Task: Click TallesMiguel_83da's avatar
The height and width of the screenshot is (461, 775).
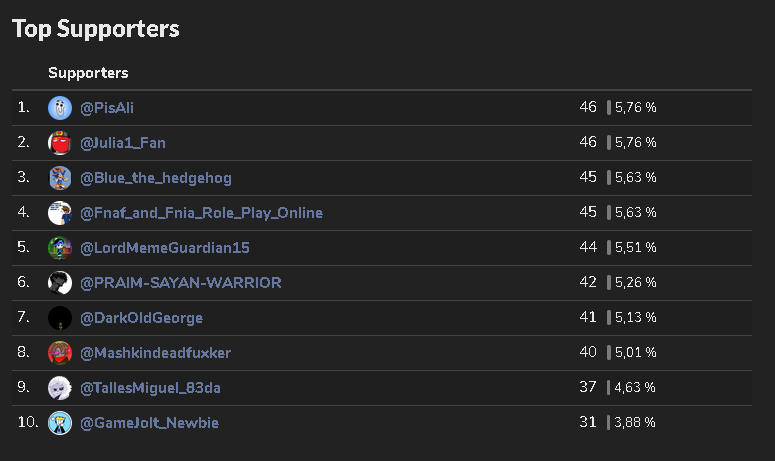Action: pos(60,388)
